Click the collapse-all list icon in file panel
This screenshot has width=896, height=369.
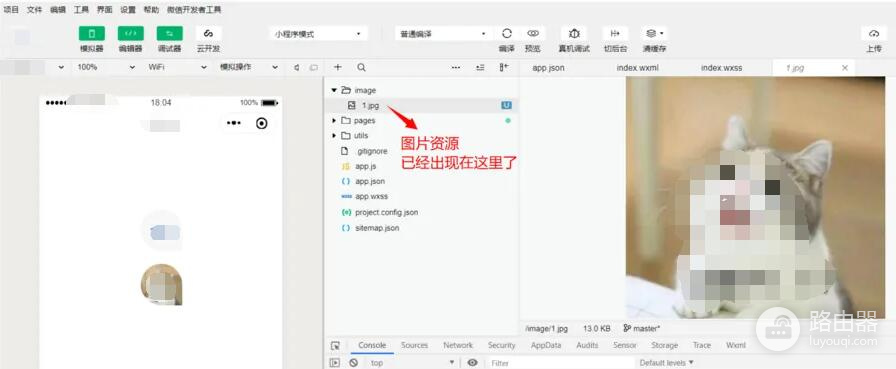(480, 67)
